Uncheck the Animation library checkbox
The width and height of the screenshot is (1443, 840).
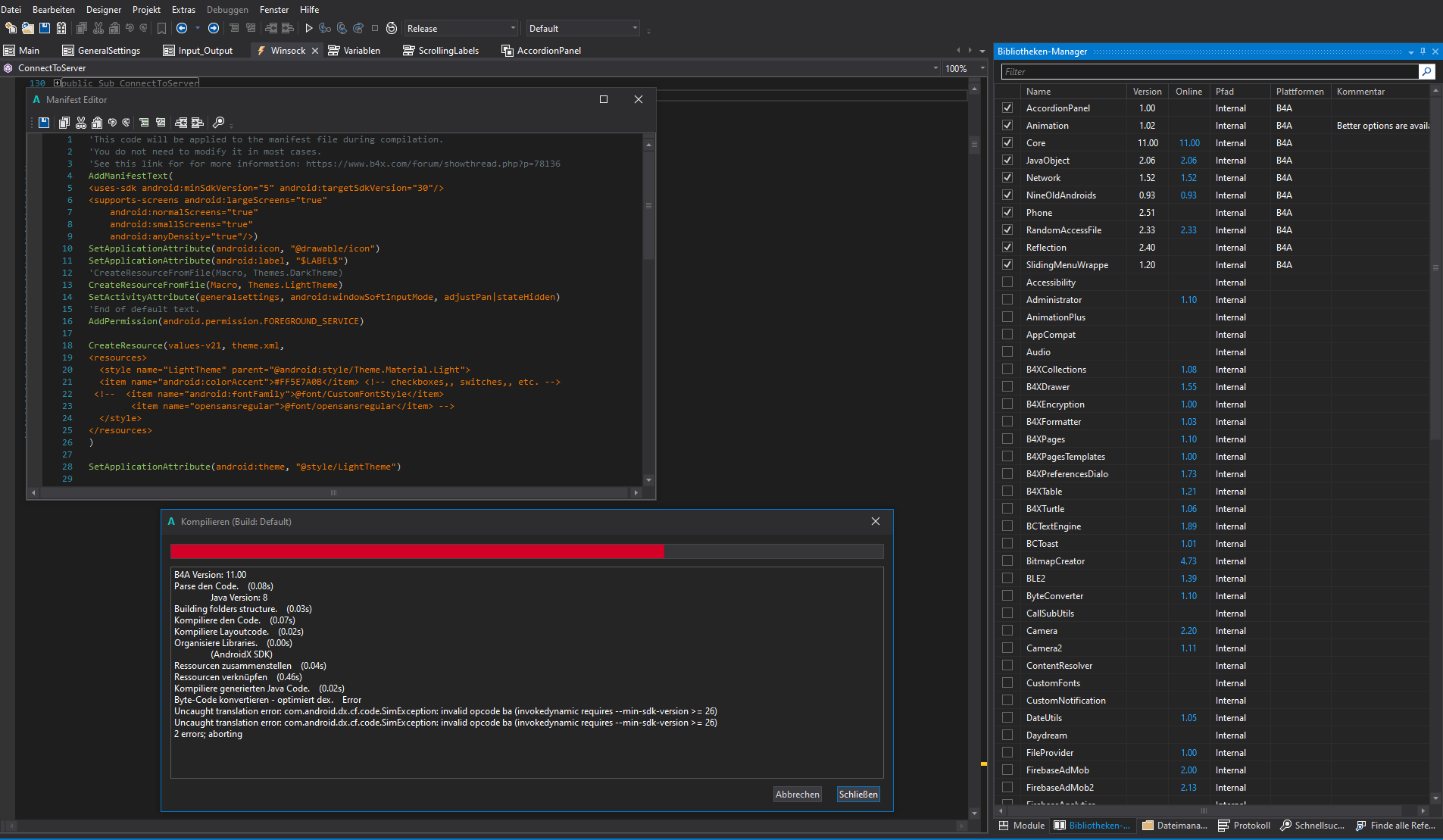[x=1007, y=126]
